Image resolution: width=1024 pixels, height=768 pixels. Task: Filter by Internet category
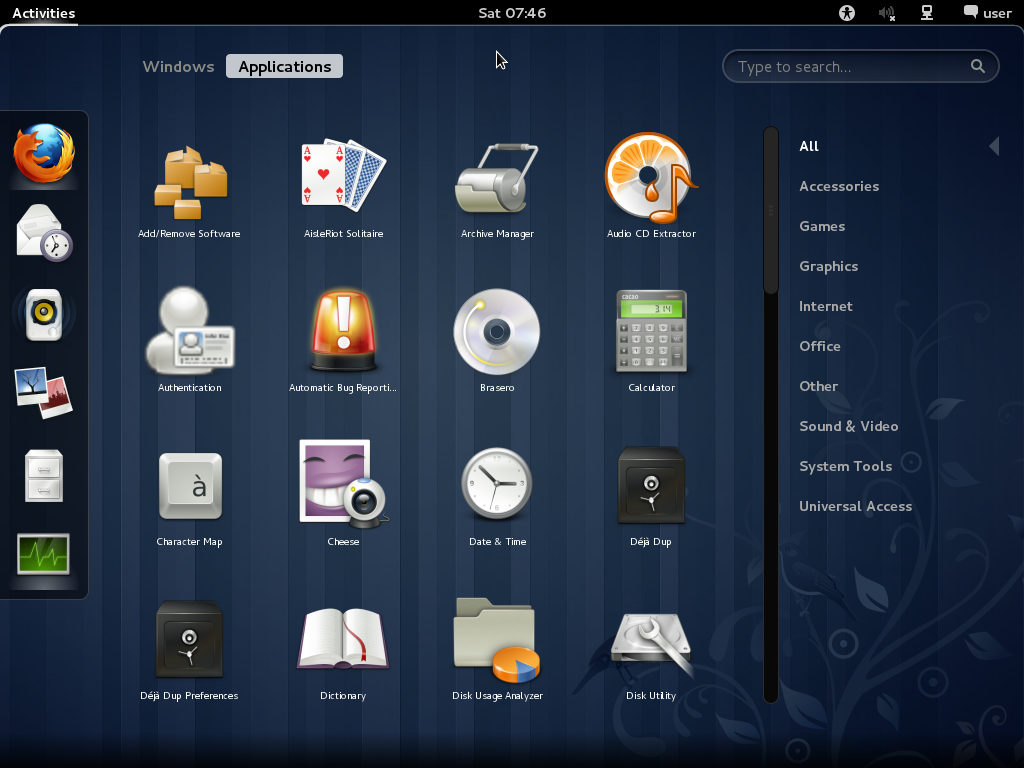click(x=825, y=306)
